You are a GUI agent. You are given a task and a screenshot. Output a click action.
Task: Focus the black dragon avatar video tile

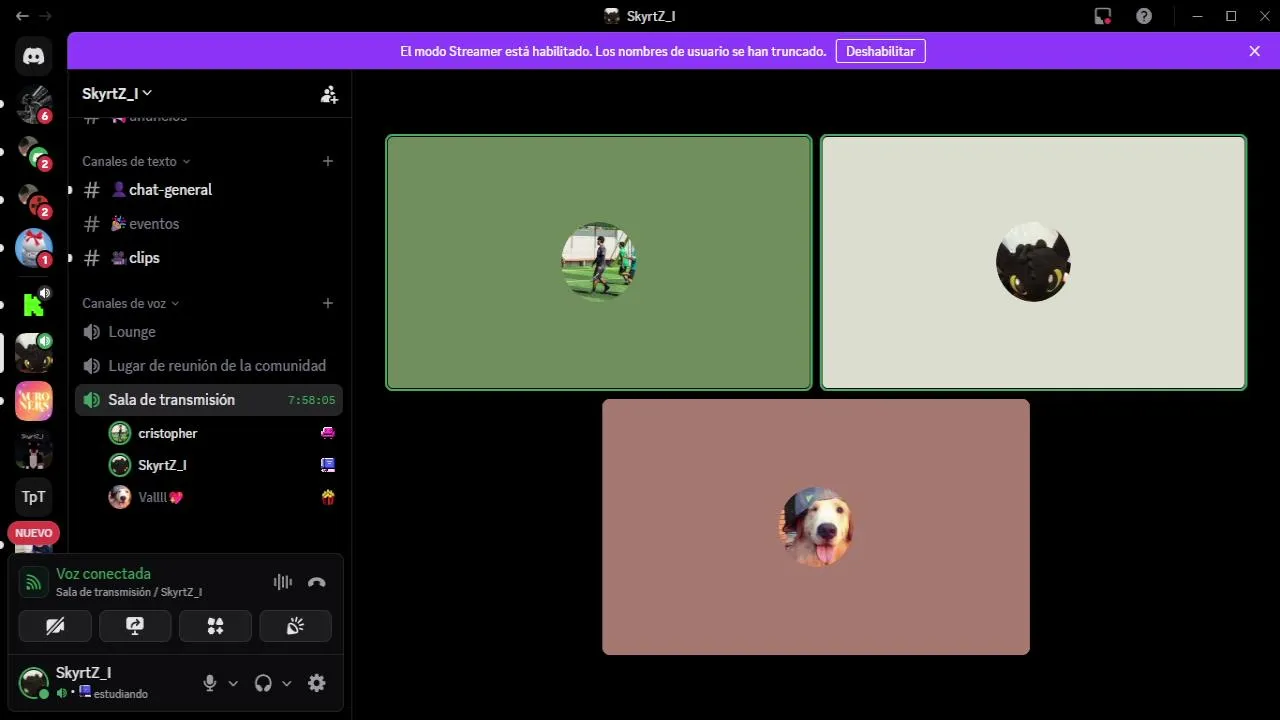pyautogui.click(x=1033, y=262)
